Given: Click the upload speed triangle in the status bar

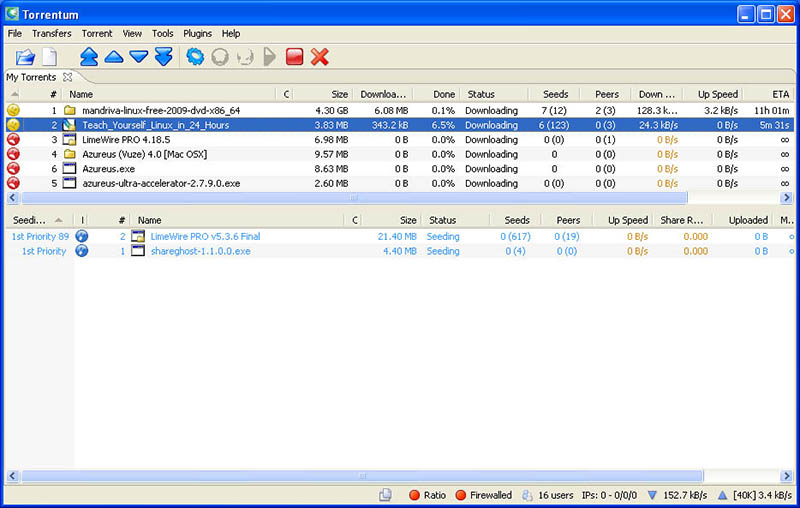Looking at the screenshot, I should pos(722,495).
